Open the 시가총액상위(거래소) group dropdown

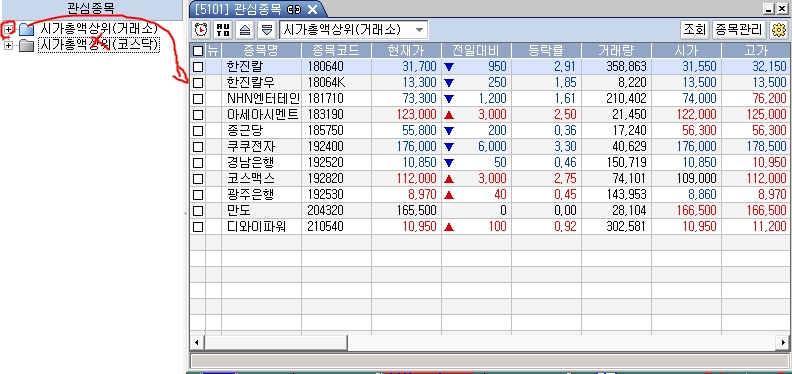coord(419,30)
